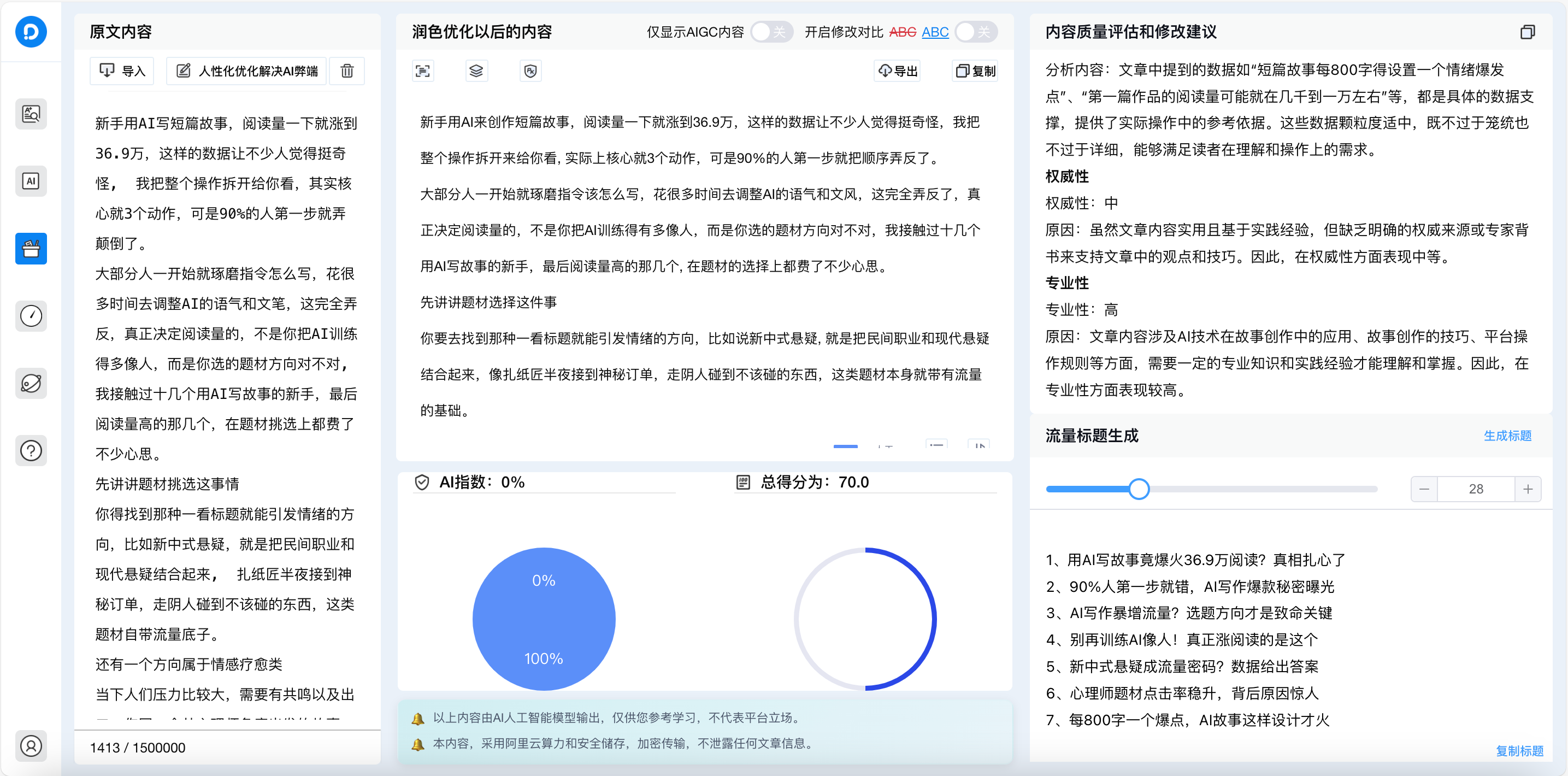Delete original content using trash icon

click(347, 70)
